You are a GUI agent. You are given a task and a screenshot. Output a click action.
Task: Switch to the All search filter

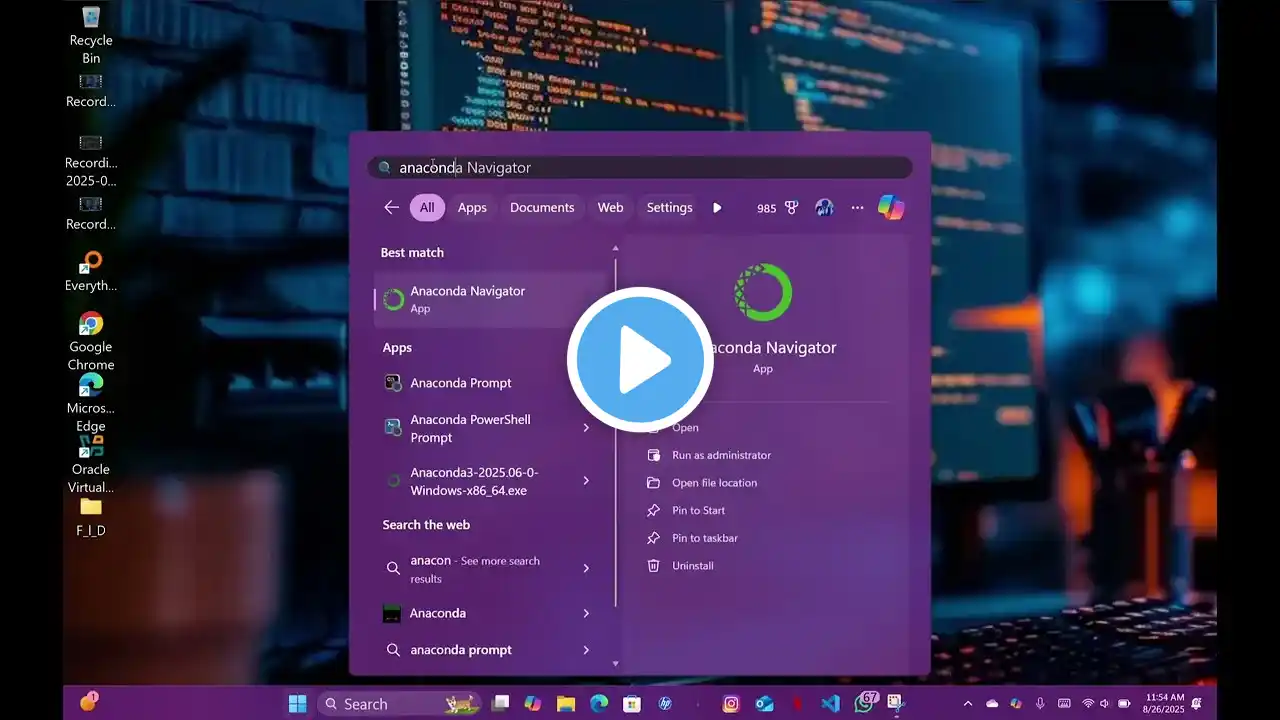click(427, 207)
